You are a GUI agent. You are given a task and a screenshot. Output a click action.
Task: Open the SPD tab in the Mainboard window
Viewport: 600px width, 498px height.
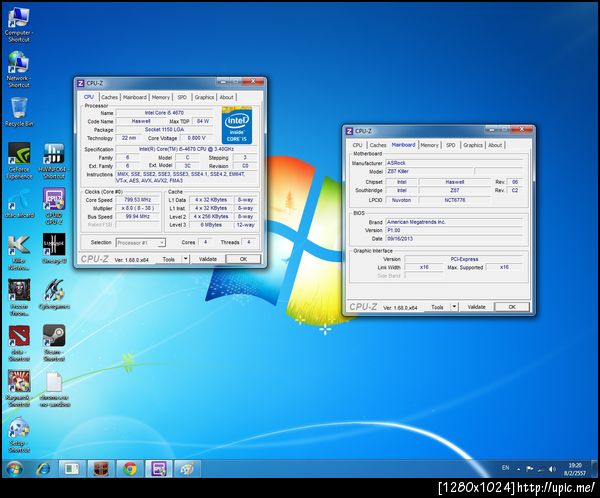451,145
